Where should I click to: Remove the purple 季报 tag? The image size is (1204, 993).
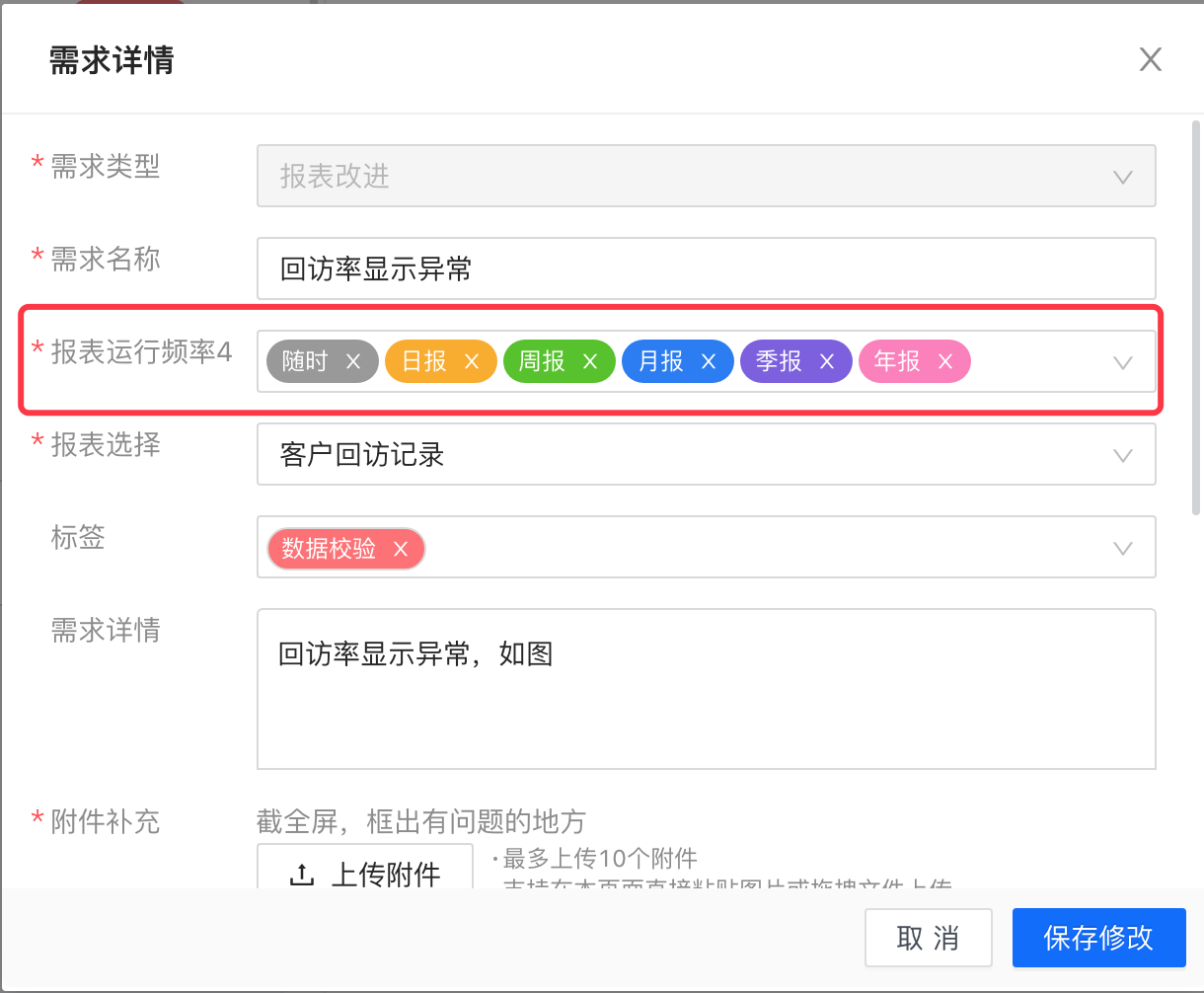[x=827, y=362]
